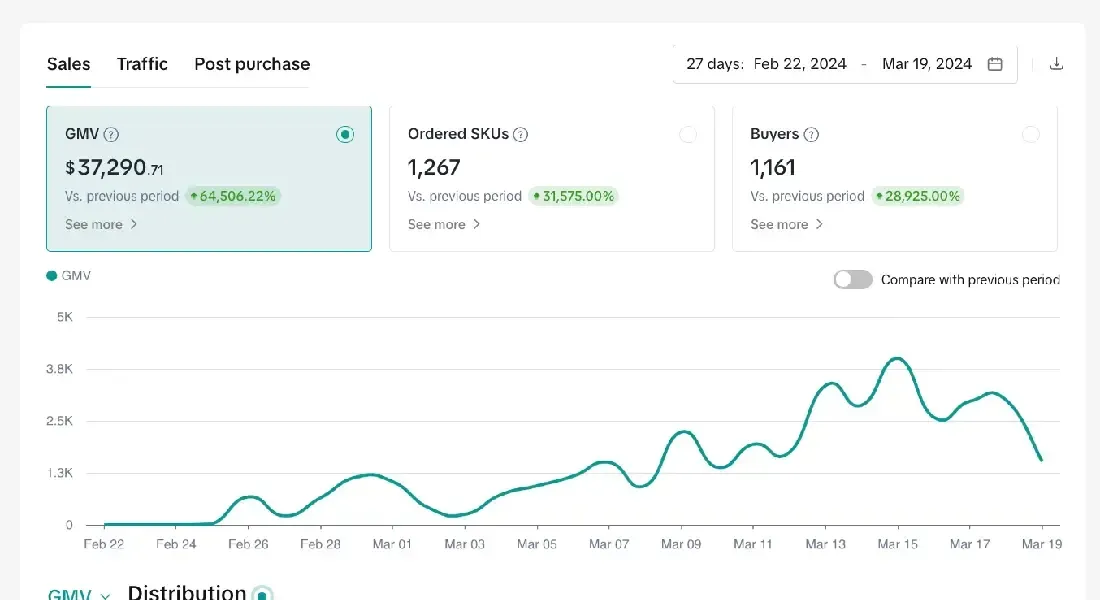Switch to the Post purchase tab
This screenshot has width=1100, height=600.
(x=252, y=64)
